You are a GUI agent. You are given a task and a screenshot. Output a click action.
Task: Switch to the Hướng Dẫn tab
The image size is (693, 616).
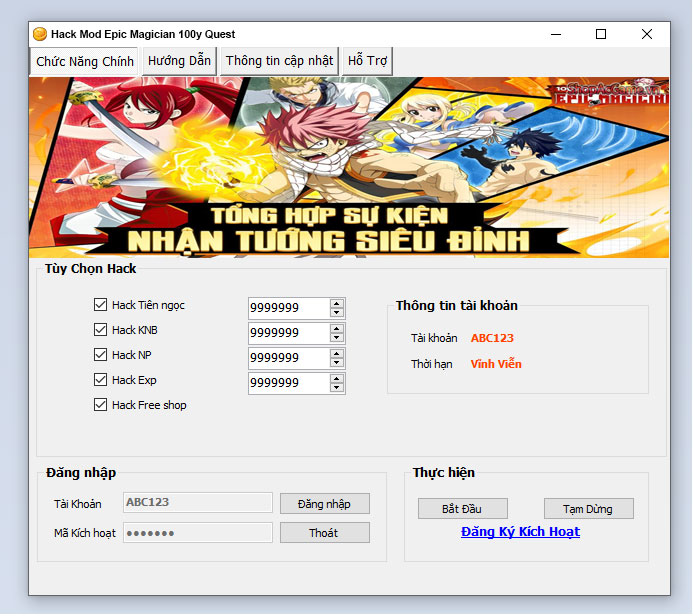tap(179, 61)
